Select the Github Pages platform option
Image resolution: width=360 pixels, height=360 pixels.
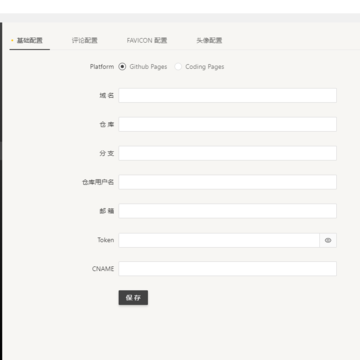tap(143, 67)
